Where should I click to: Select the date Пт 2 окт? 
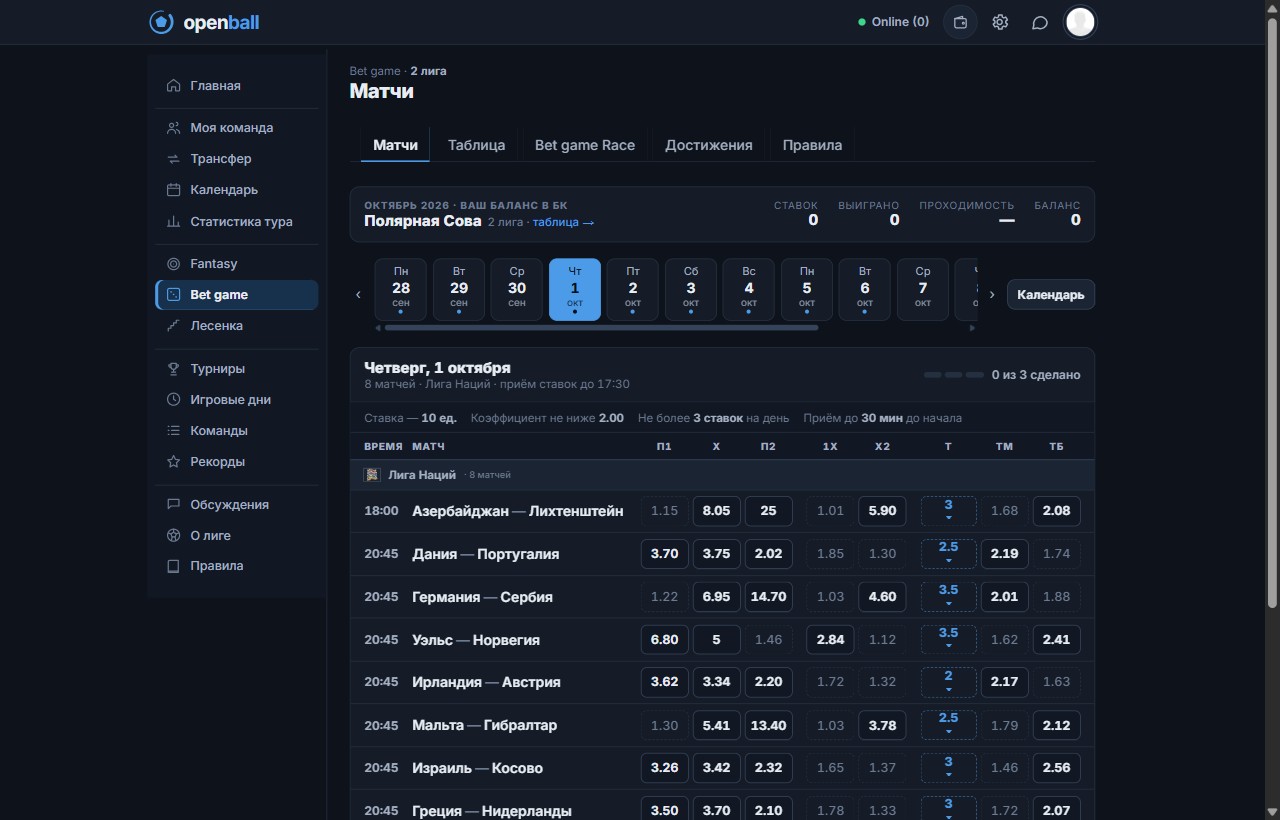633,290
